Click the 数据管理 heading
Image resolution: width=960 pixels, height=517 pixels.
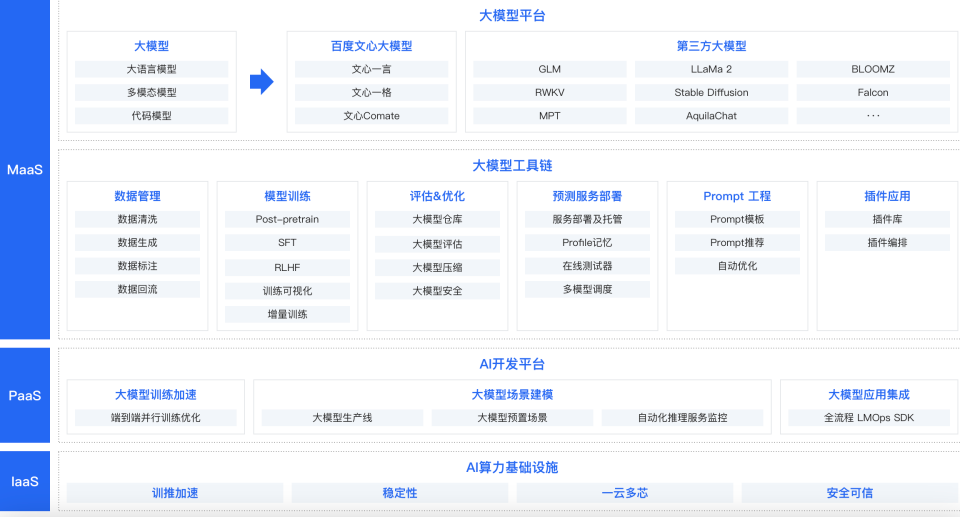coord(137,196)
